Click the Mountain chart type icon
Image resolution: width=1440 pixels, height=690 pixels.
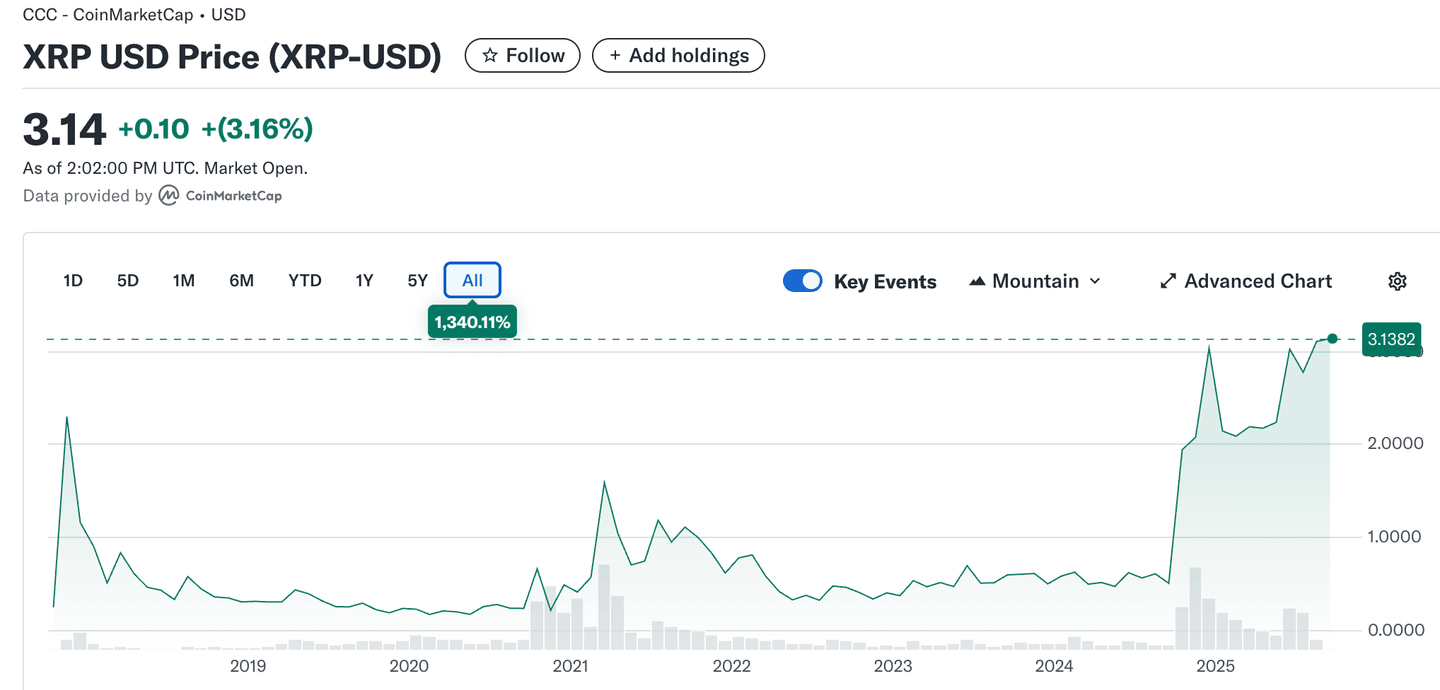tap(977, 281)
